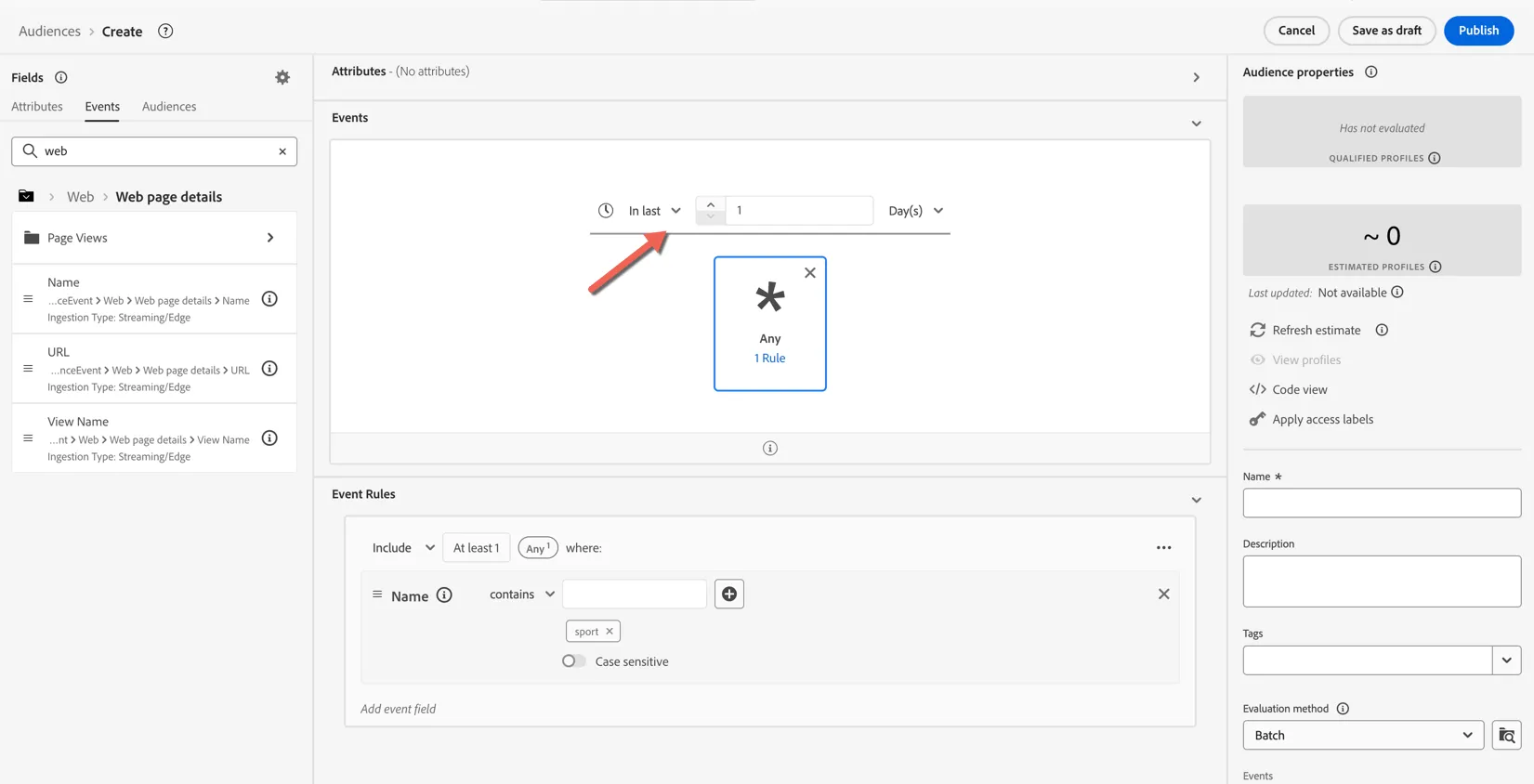Click the Publish button
The image size is (1534, 784).
1478,31
